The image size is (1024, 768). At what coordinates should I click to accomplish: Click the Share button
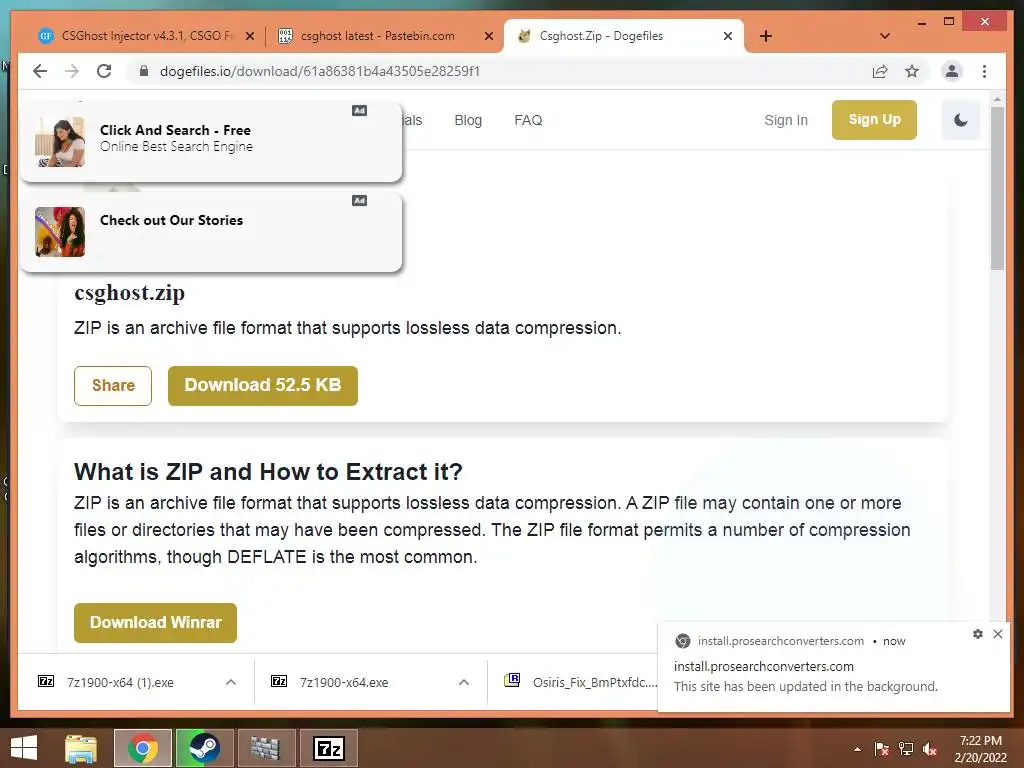pos(113,385)
